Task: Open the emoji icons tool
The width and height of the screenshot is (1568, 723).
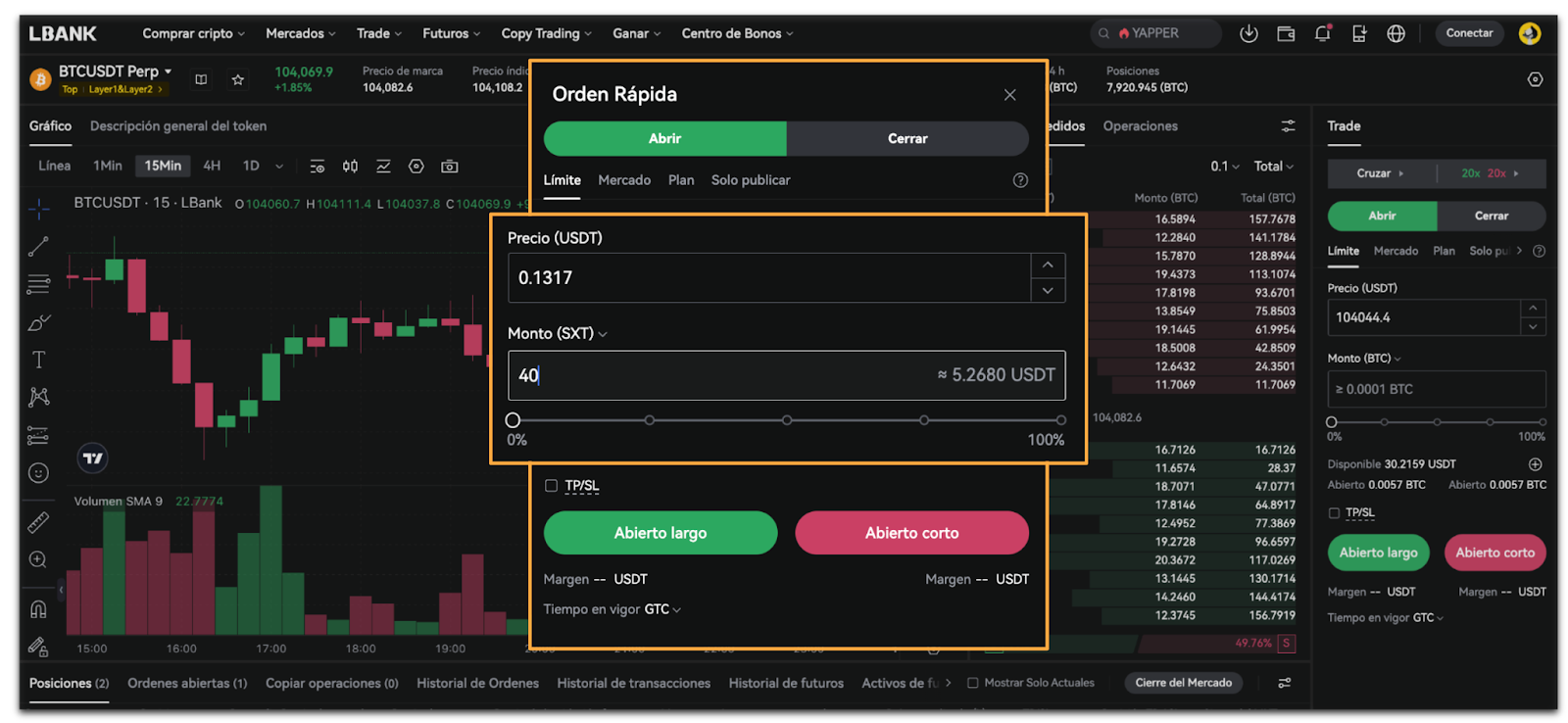Action: (x=39, y=473)
